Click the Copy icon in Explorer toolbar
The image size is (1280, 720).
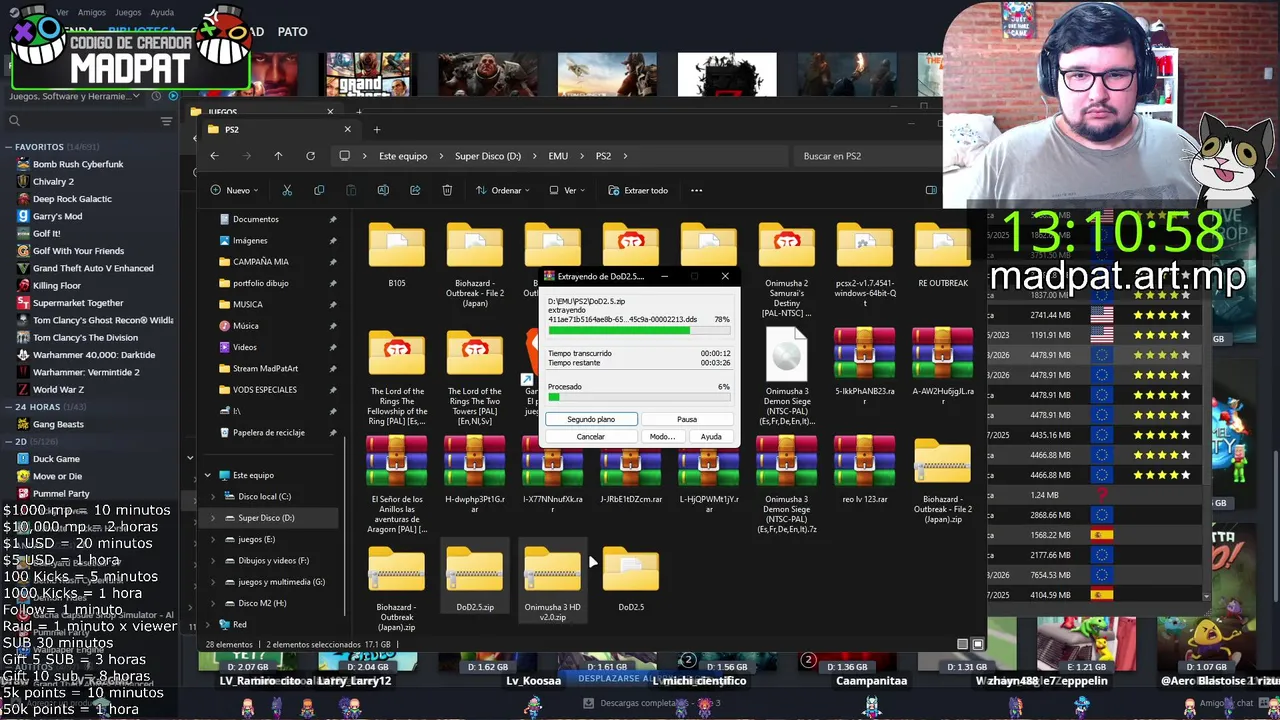[319, 190]
